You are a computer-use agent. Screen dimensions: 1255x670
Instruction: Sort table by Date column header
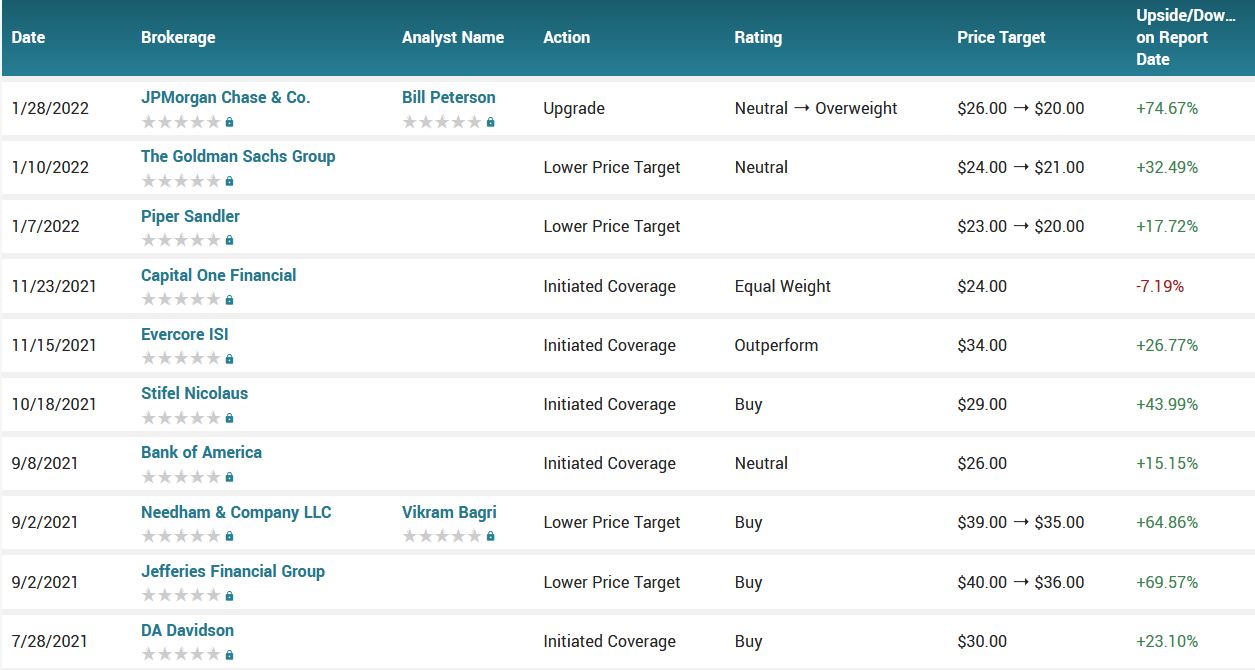click(x=28, y=37)
